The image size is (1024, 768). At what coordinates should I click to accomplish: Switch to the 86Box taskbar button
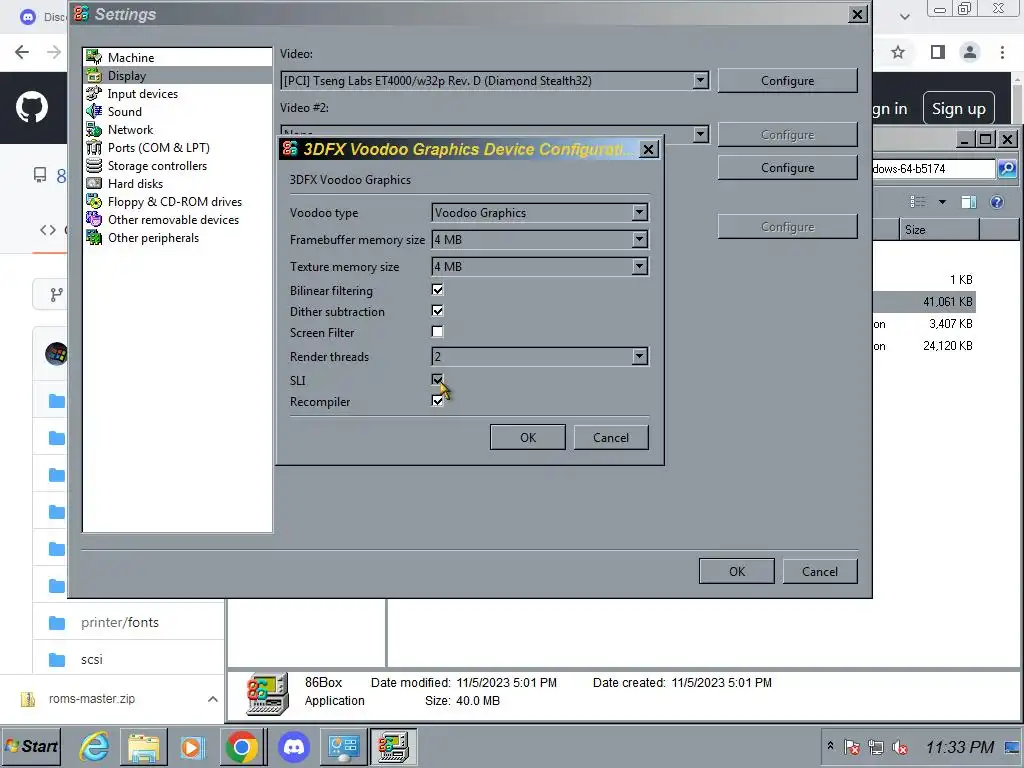click(x=394, y=746)
